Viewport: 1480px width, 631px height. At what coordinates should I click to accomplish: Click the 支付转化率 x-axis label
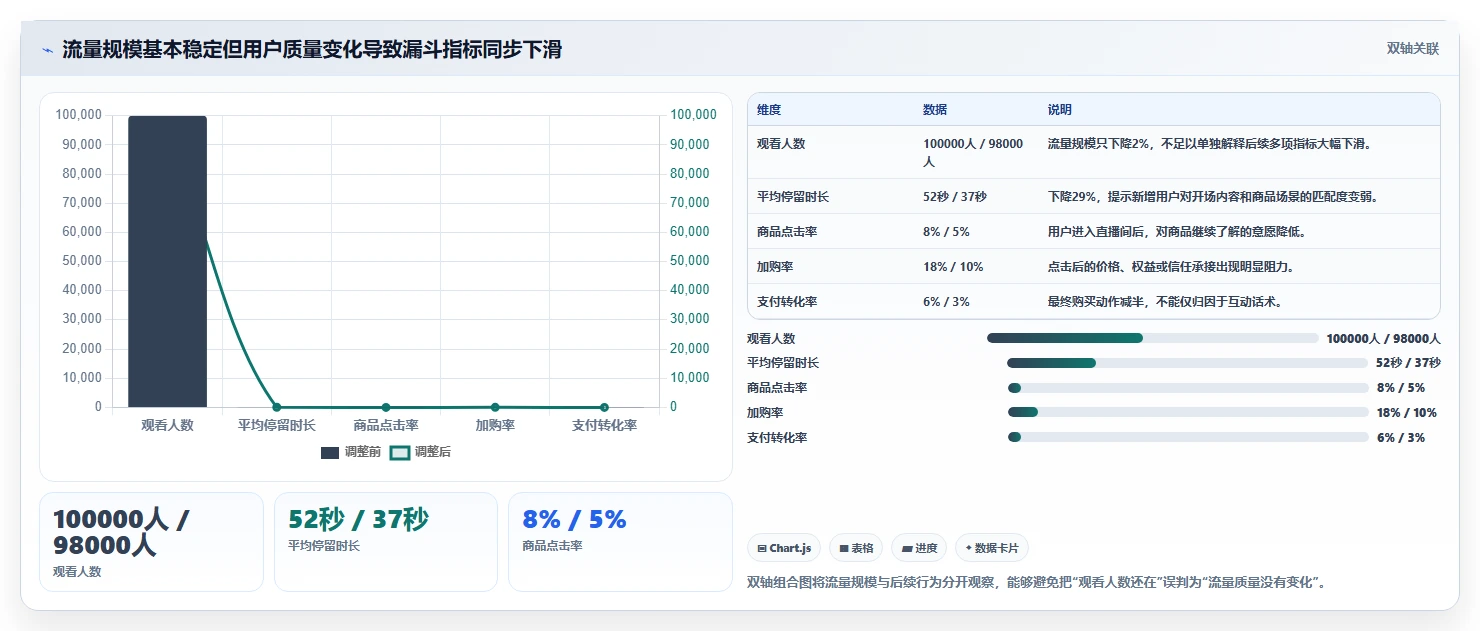pyautogui.click(x=604, y=426)
